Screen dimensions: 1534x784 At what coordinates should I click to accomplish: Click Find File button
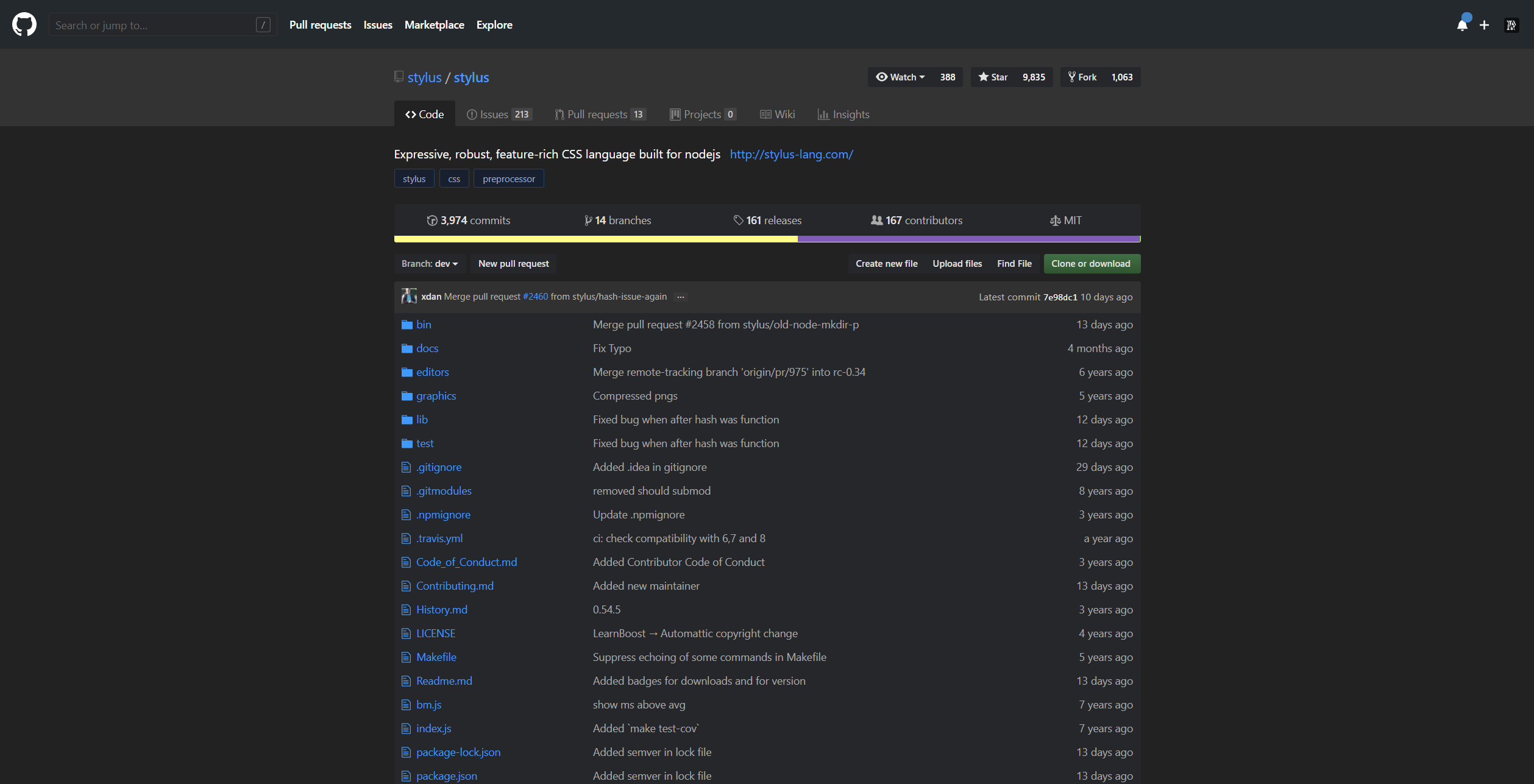click(x=1014, y=264)
